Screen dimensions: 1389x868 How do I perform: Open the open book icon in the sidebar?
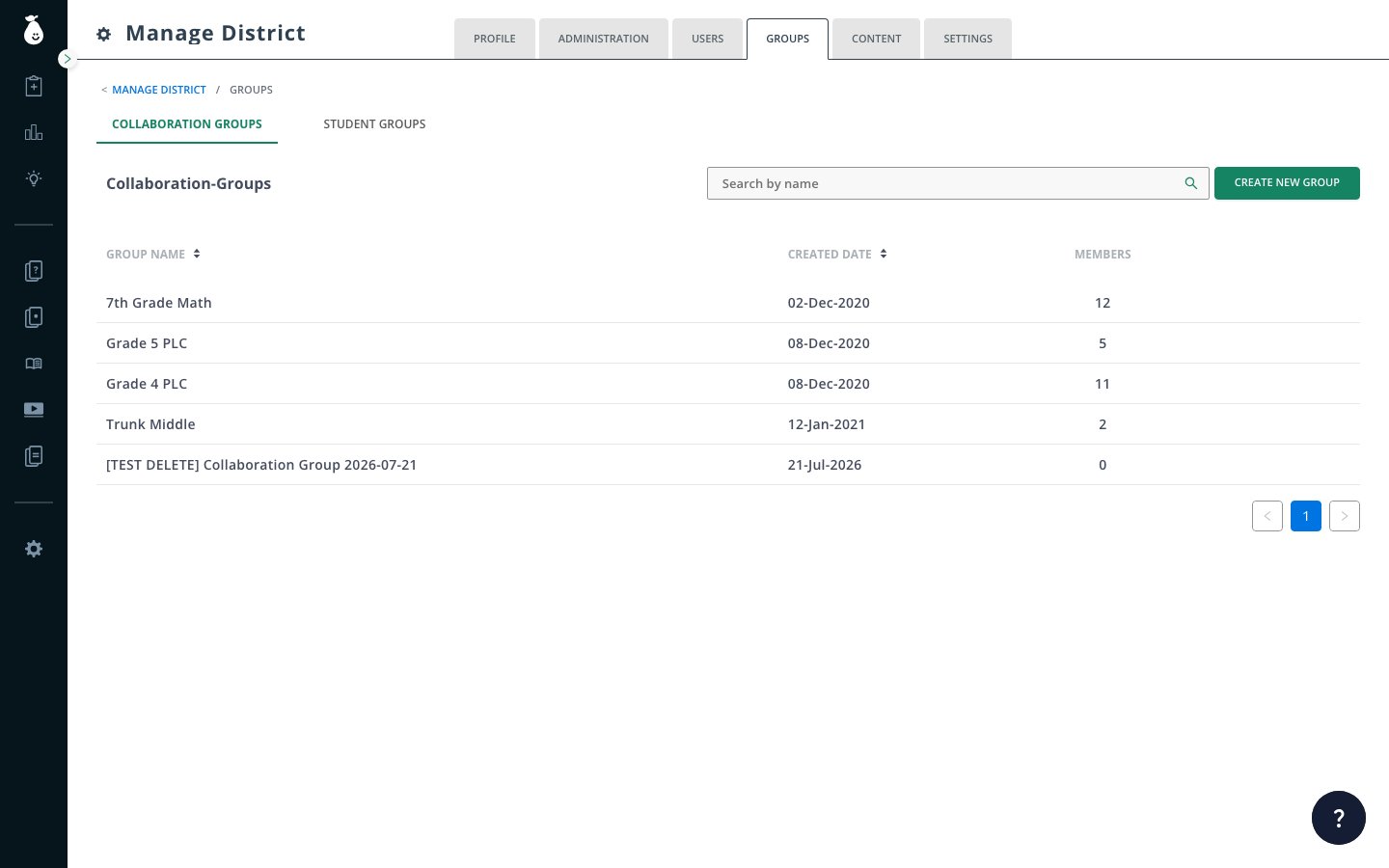click(34, 364)
